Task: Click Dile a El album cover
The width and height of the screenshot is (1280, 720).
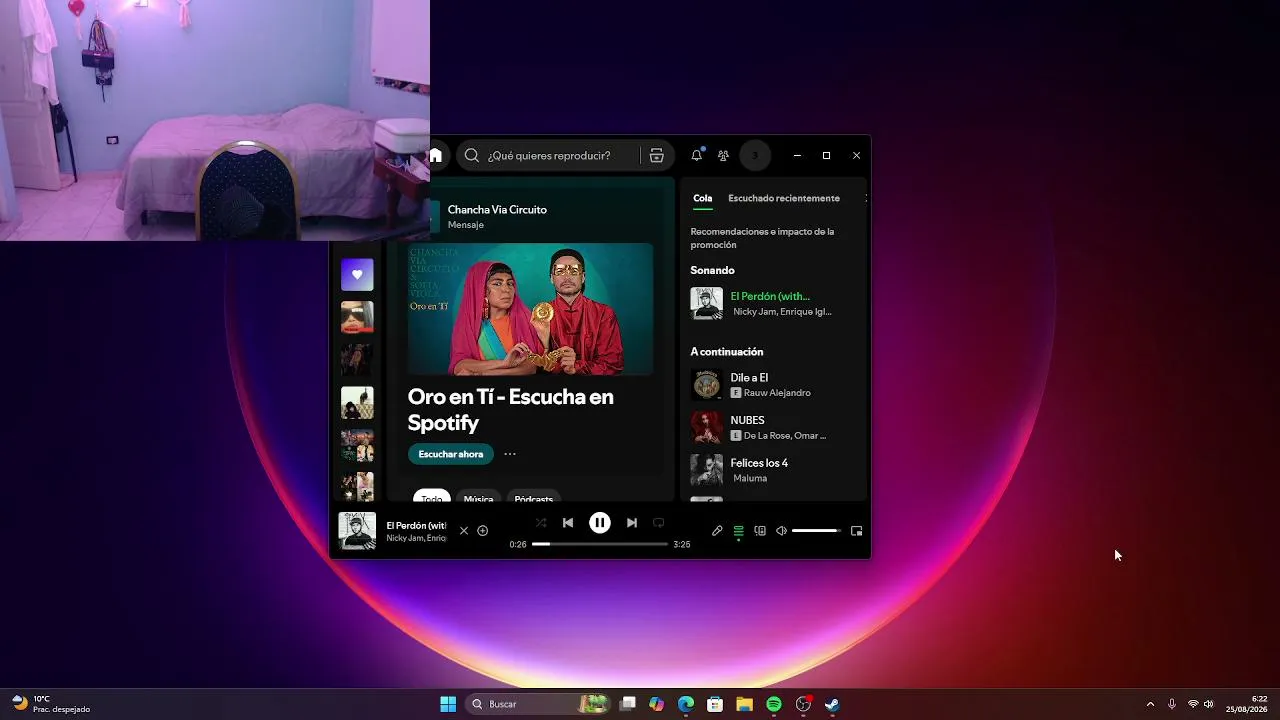Action: [x=706, y=385]
